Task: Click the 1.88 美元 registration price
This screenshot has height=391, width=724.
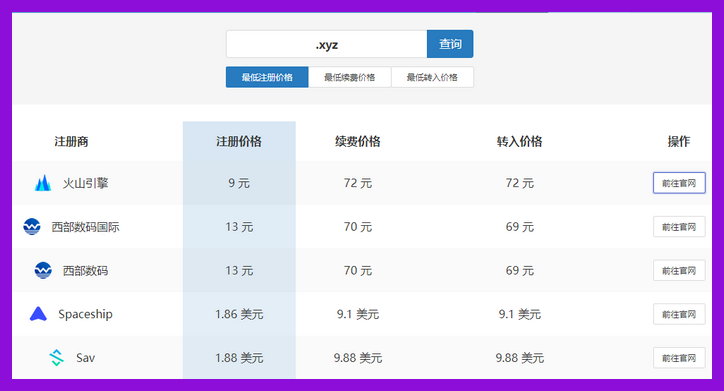Action: (239, 358)
